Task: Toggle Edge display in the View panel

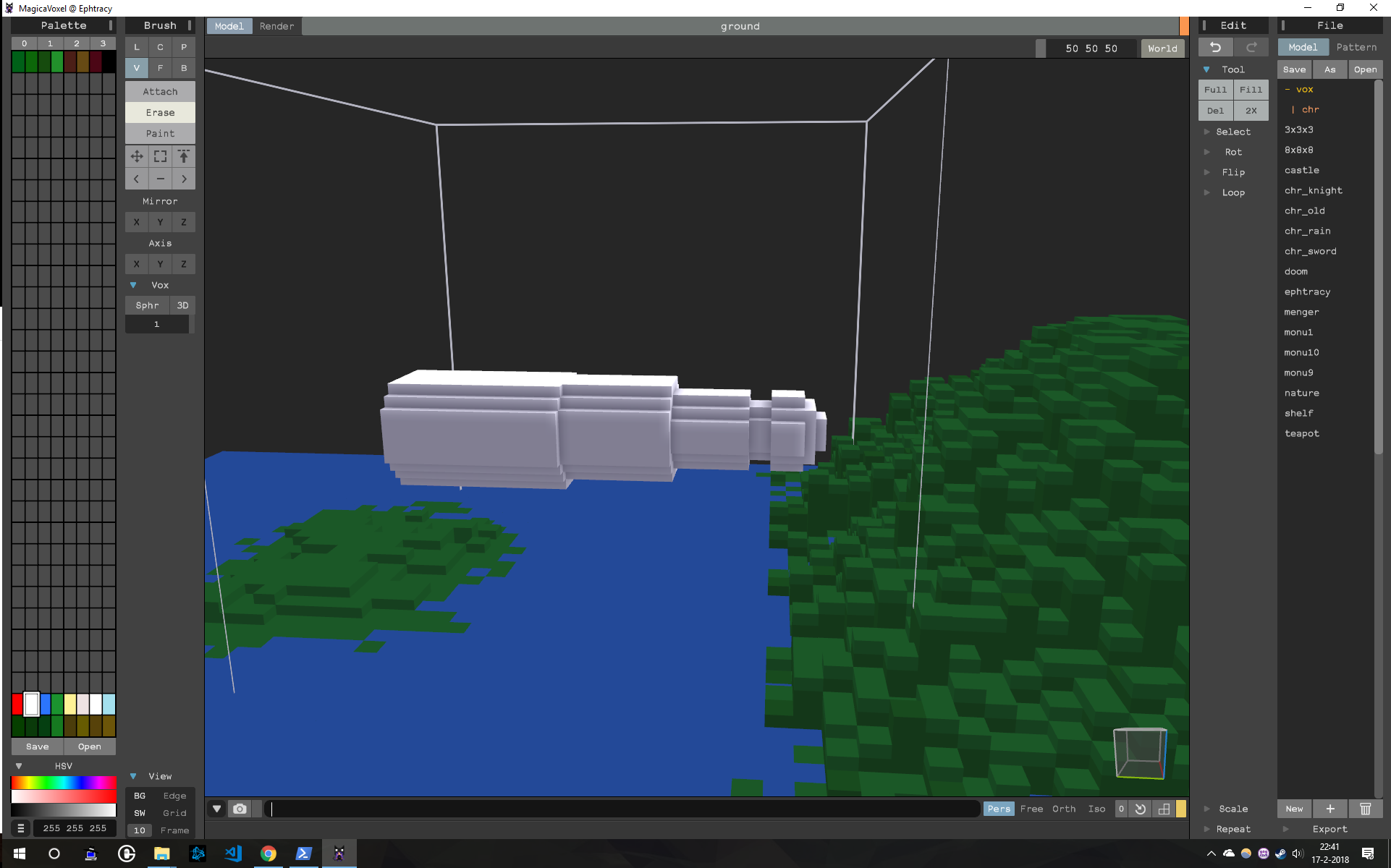Action: [174, 796]
